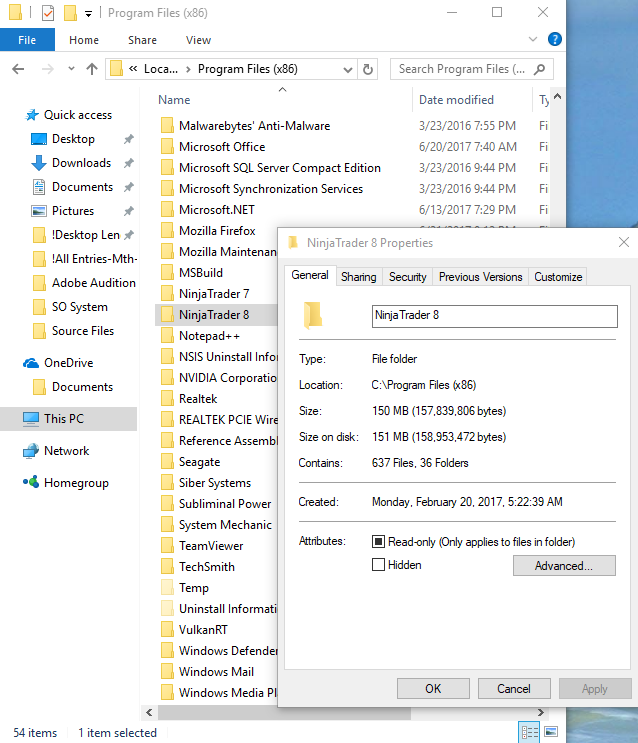Refresh the Program Files (x86) folder

[x=368, y=69]
